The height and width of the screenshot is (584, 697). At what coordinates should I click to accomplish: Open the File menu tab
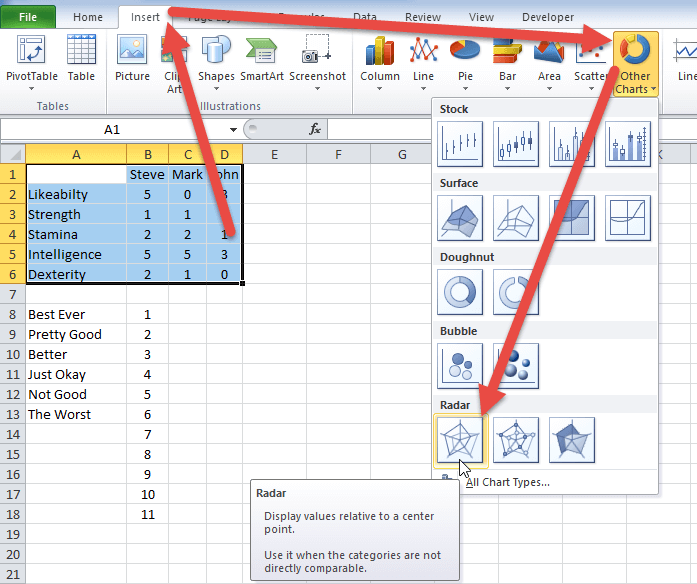(29, 17)
